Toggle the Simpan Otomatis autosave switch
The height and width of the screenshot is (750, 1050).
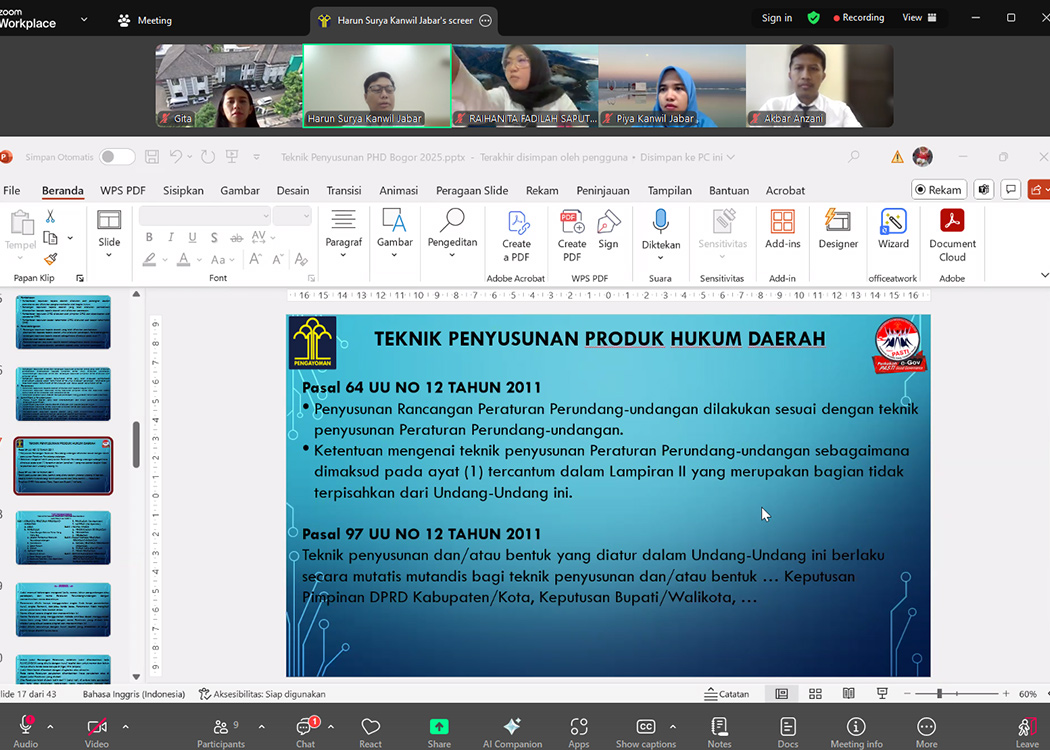[x=117, y=157]
